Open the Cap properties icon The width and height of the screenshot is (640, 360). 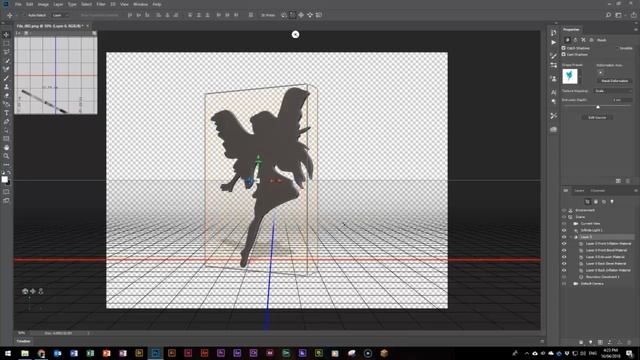583,40
